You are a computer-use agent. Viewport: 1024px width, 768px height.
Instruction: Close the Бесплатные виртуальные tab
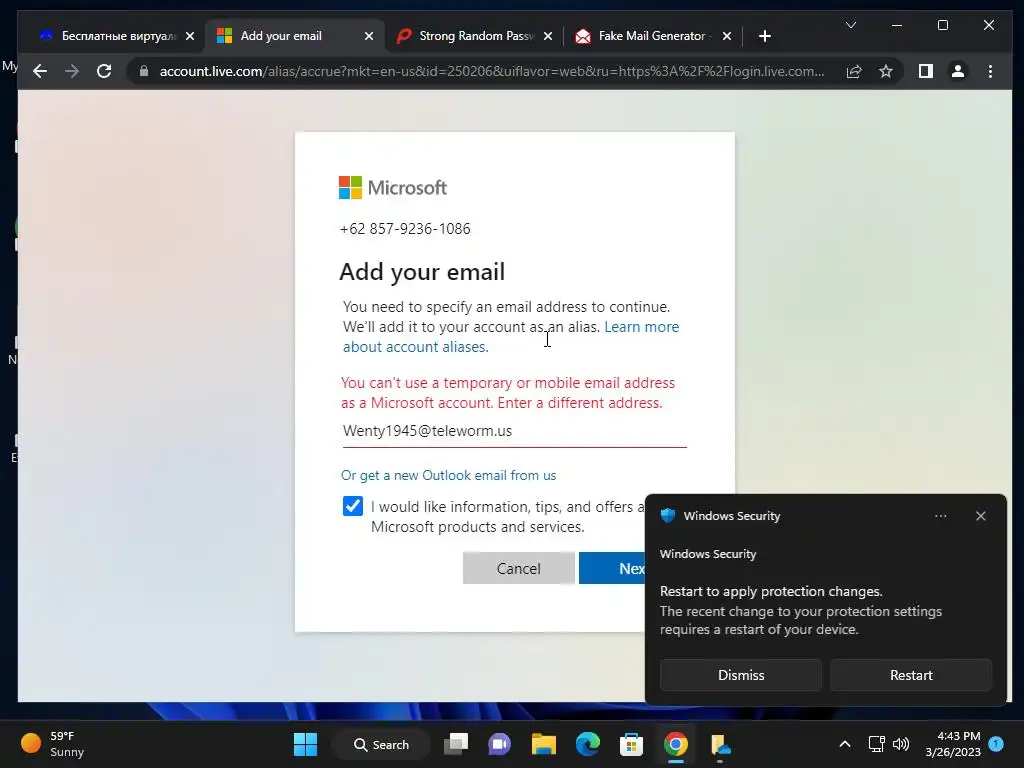[x=190, y=36]
